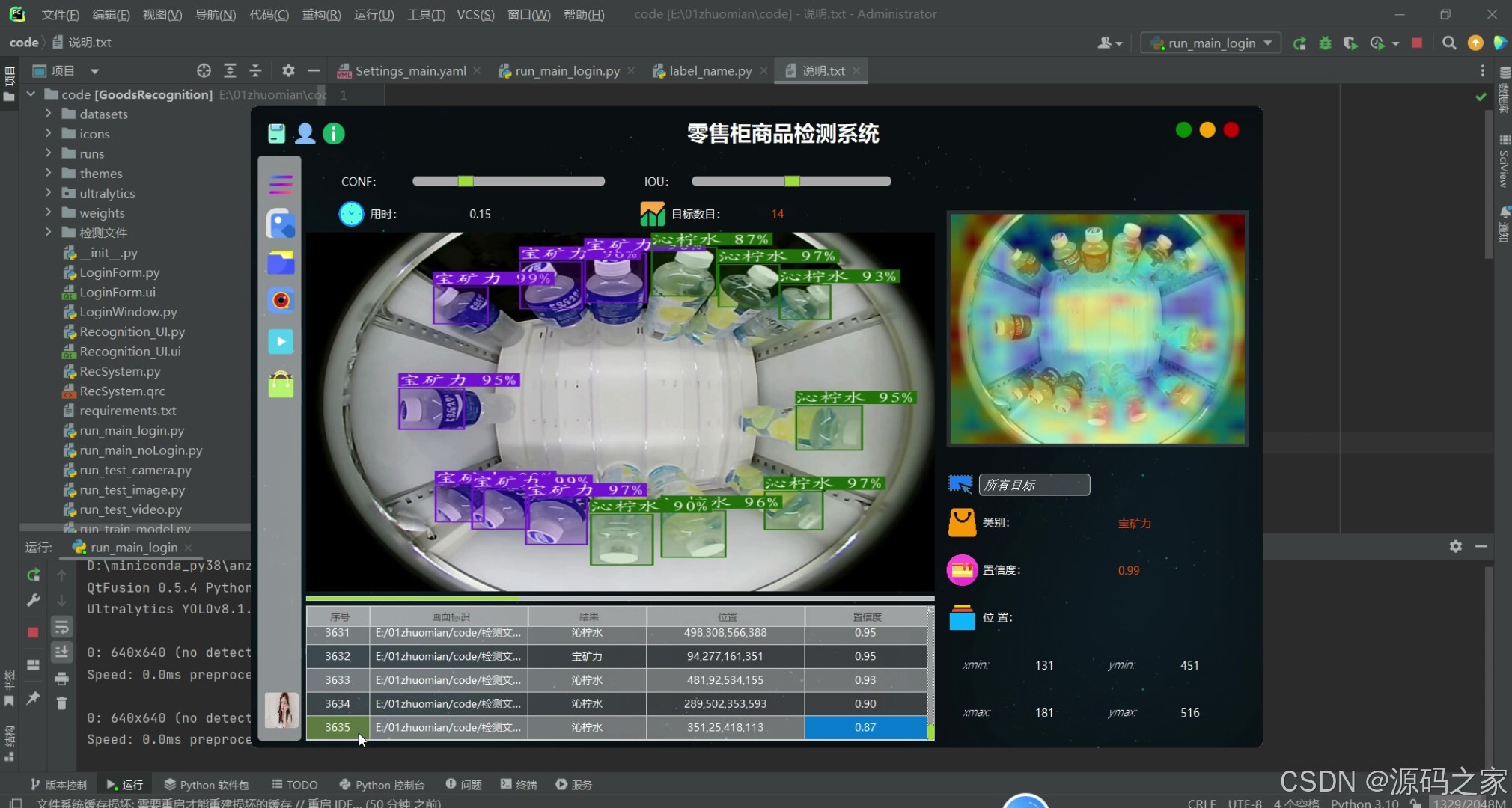Switch to the label_name.py tab
The height and width of the screenshot is (808, 1512).
710,71
